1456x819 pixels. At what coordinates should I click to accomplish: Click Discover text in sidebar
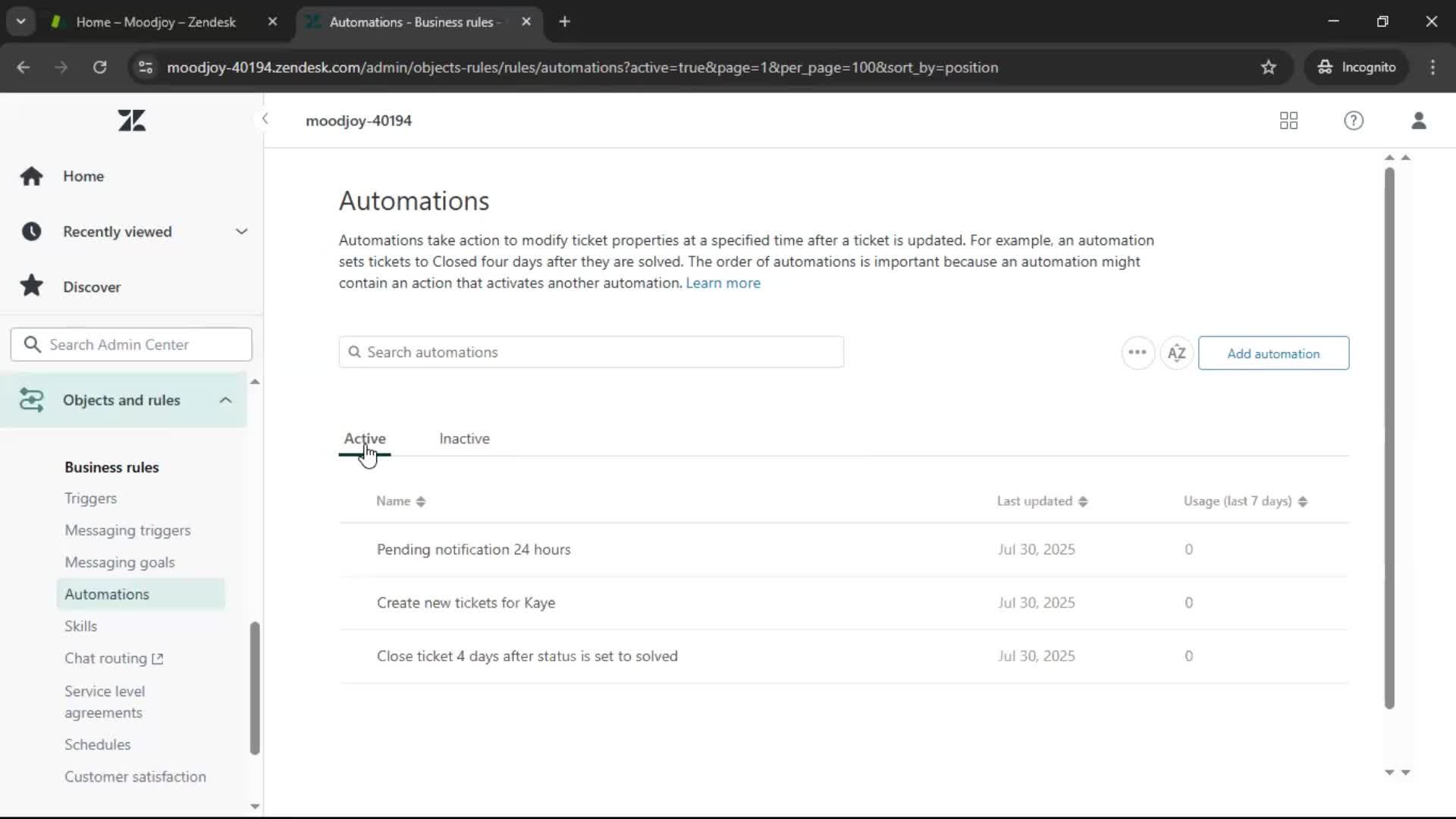tap(92, 287)
